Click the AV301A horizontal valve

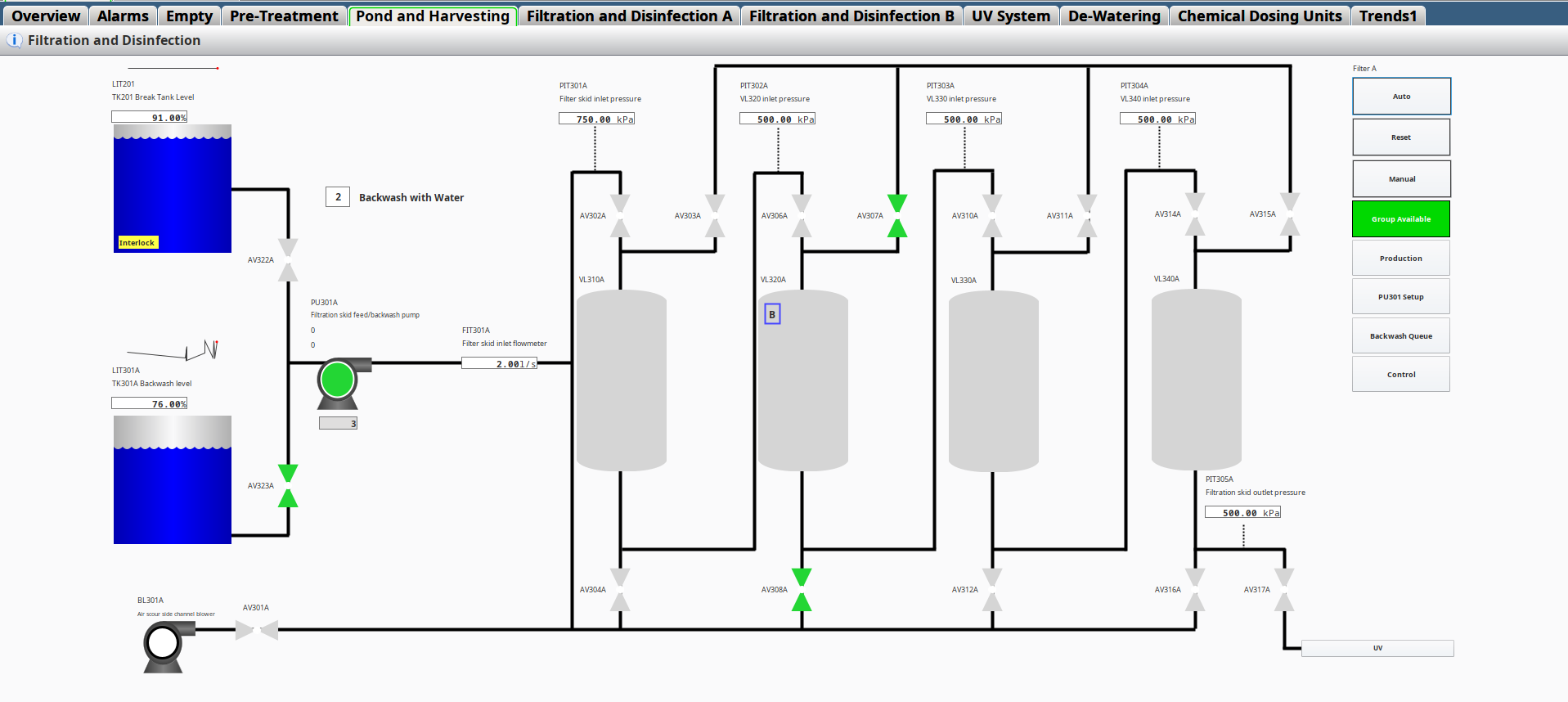[x=257, y=629]
